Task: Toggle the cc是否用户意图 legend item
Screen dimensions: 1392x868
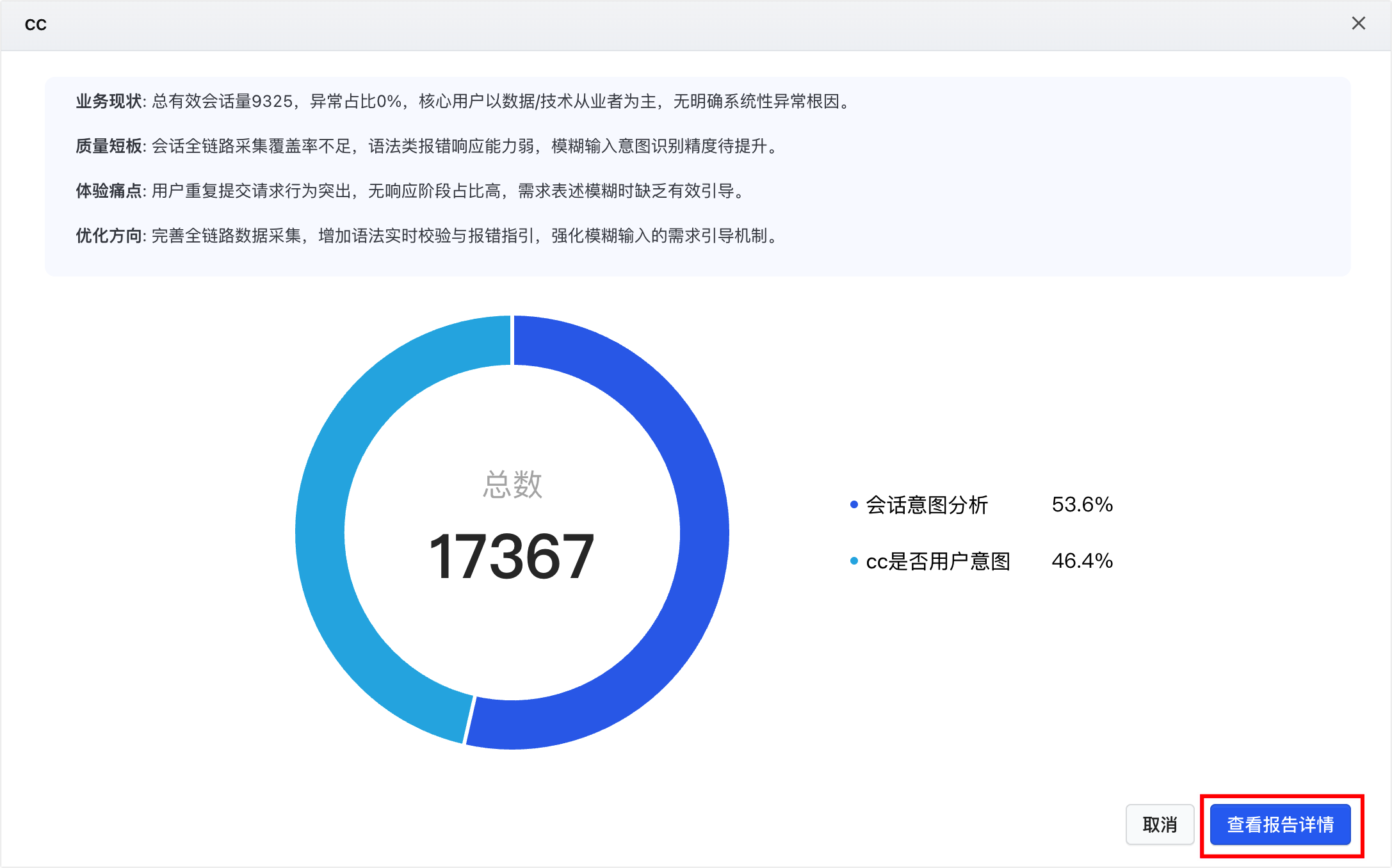Action: 937,561
